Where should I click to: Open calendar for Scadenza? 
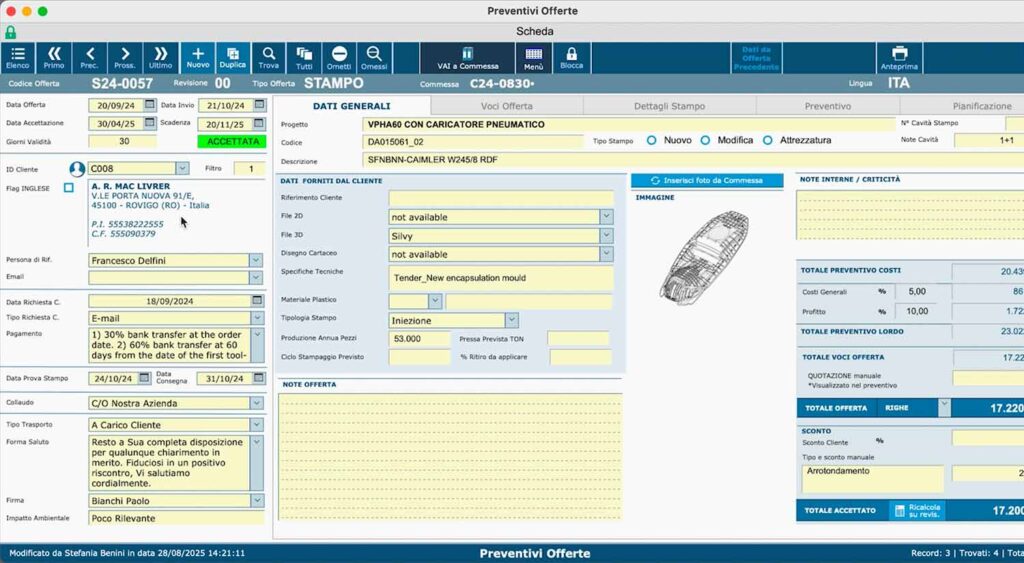click(259, 123)
